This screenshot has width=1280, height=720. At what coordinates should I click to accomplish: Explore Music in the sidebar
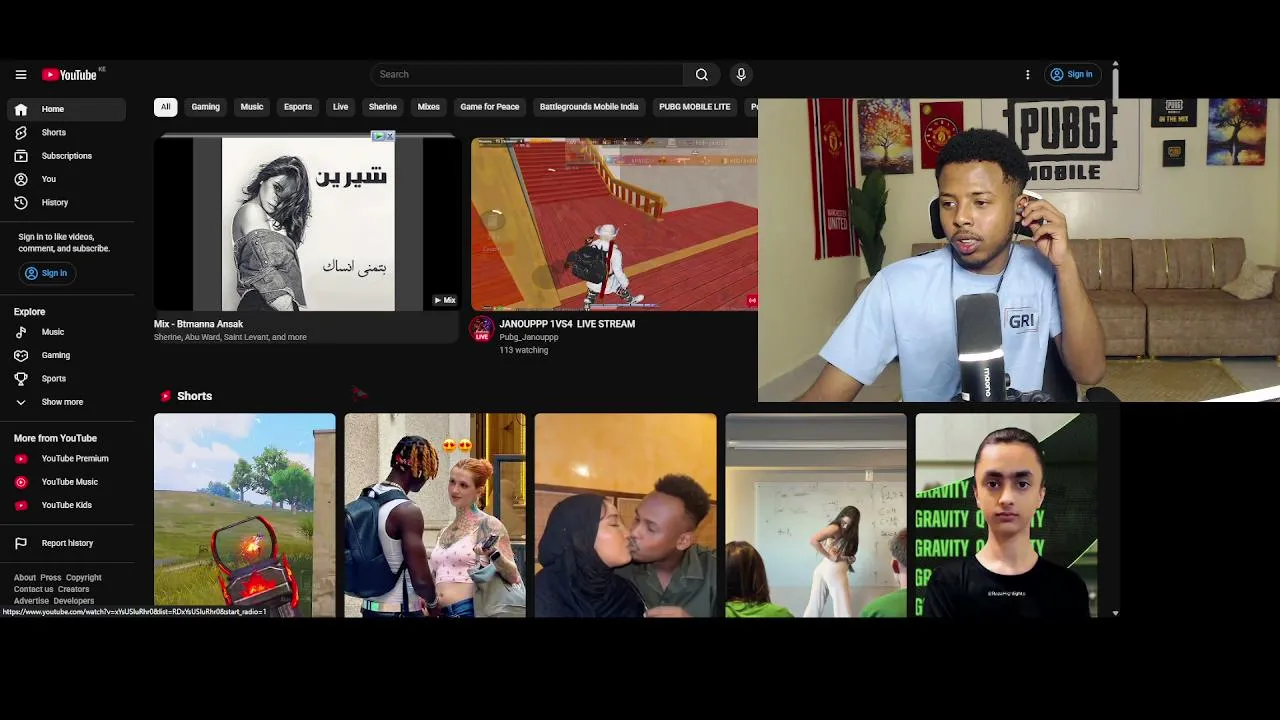(67, 332)
